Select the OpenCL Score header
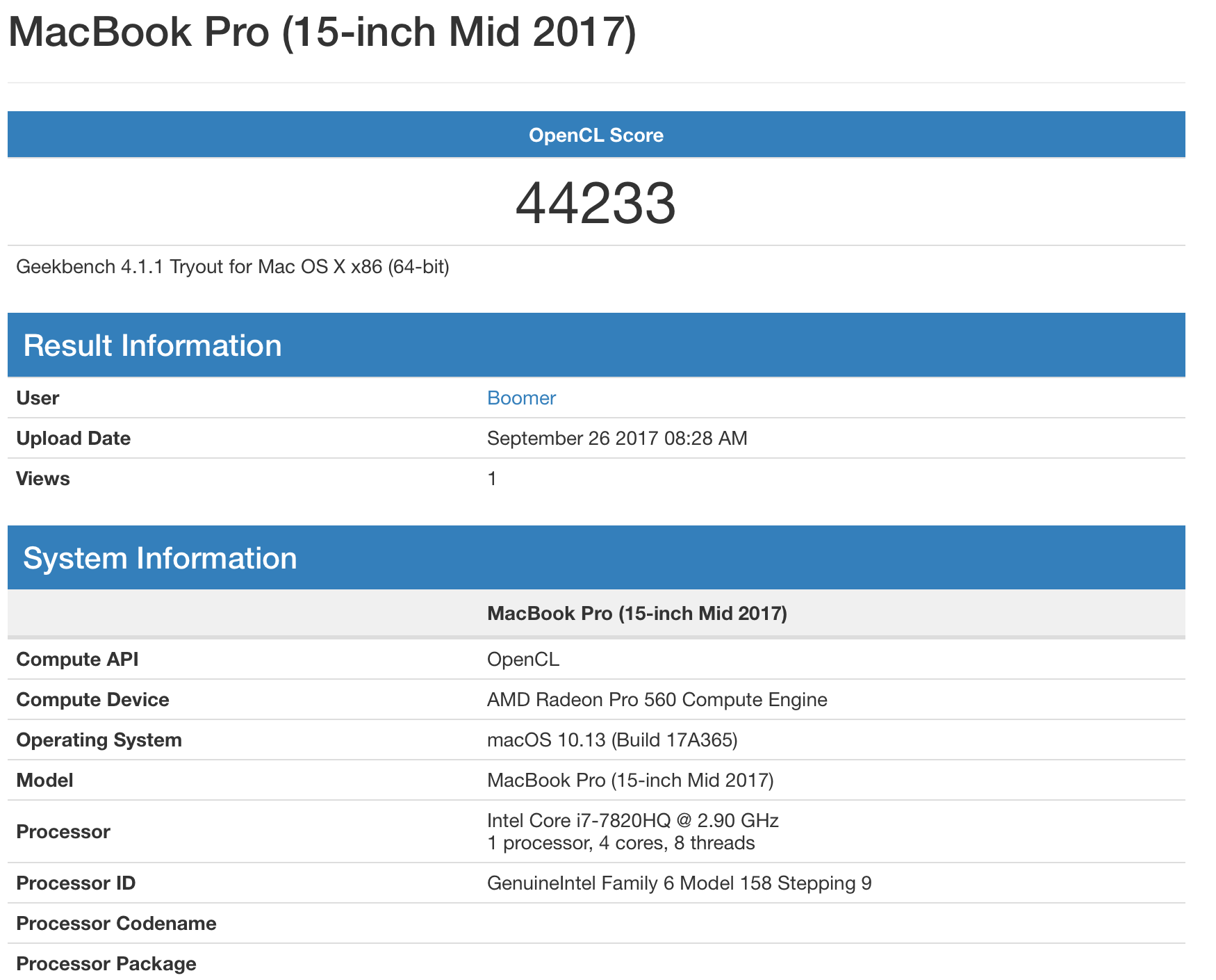The image size is (1216, 980). 596,135
